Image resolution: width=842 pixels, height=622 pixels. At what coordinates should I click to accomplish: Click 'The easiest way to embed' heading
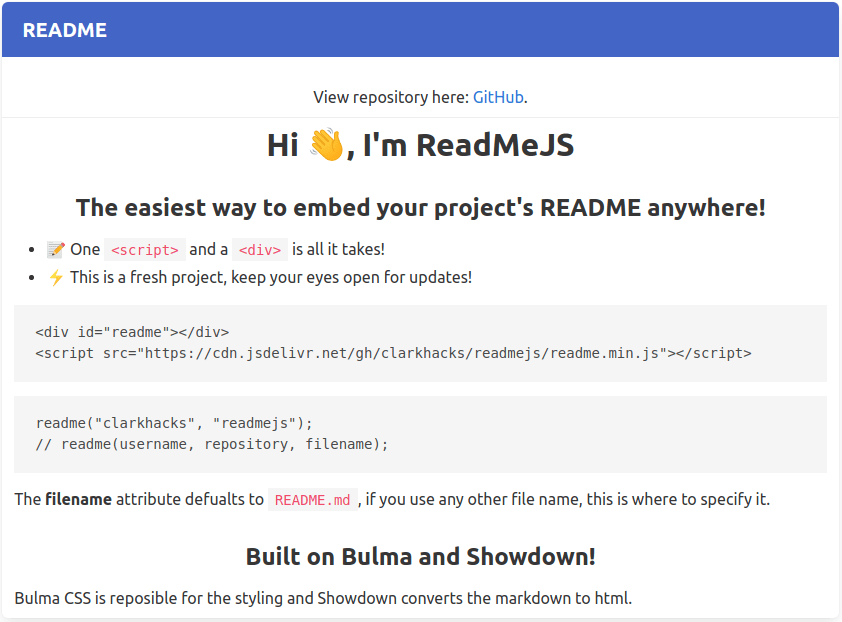[x=420, y=208]
